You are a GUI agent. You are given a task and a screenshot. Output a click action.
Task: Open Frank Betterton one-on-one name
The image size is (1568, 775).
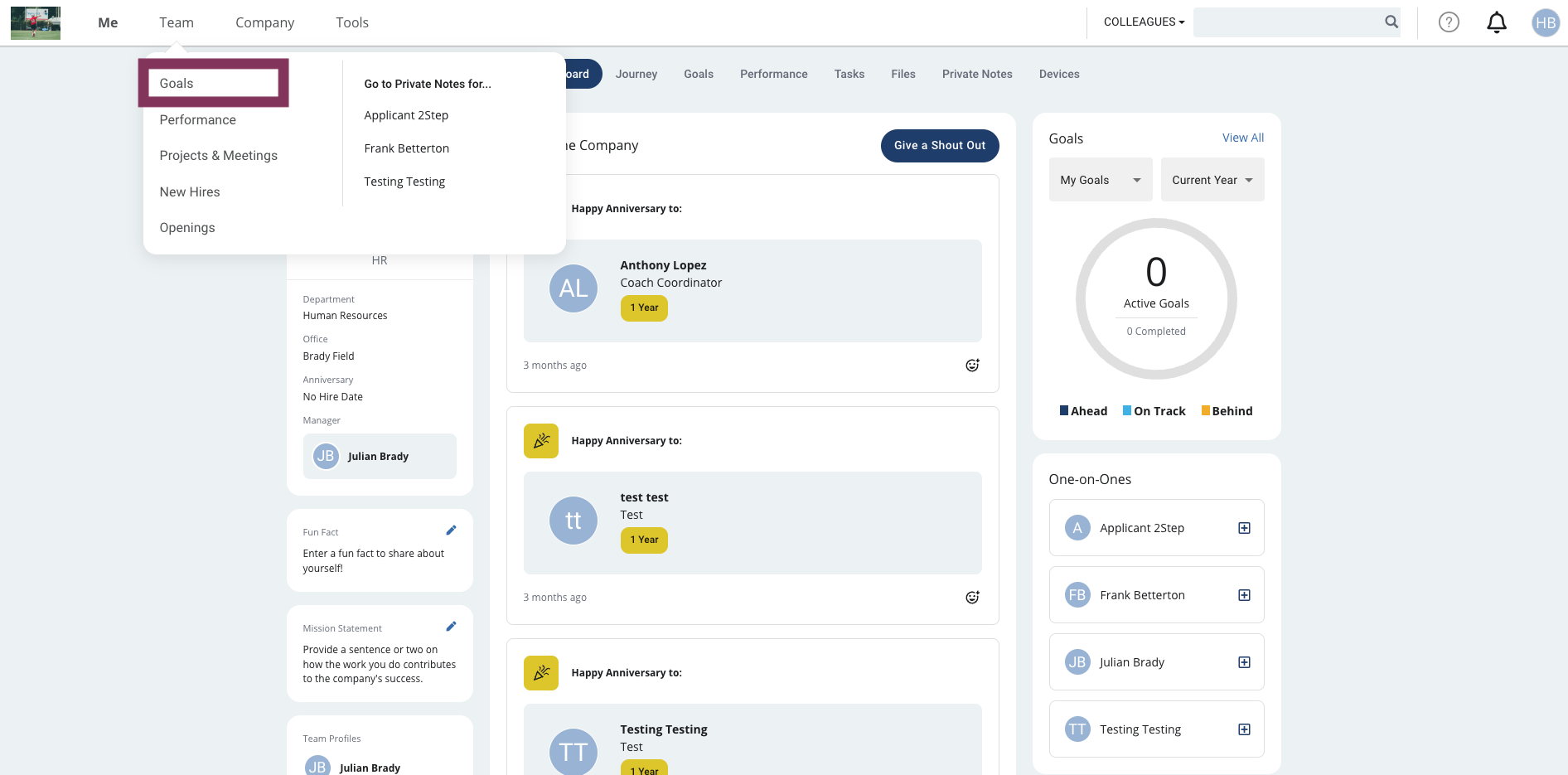tap(1142, 595)
